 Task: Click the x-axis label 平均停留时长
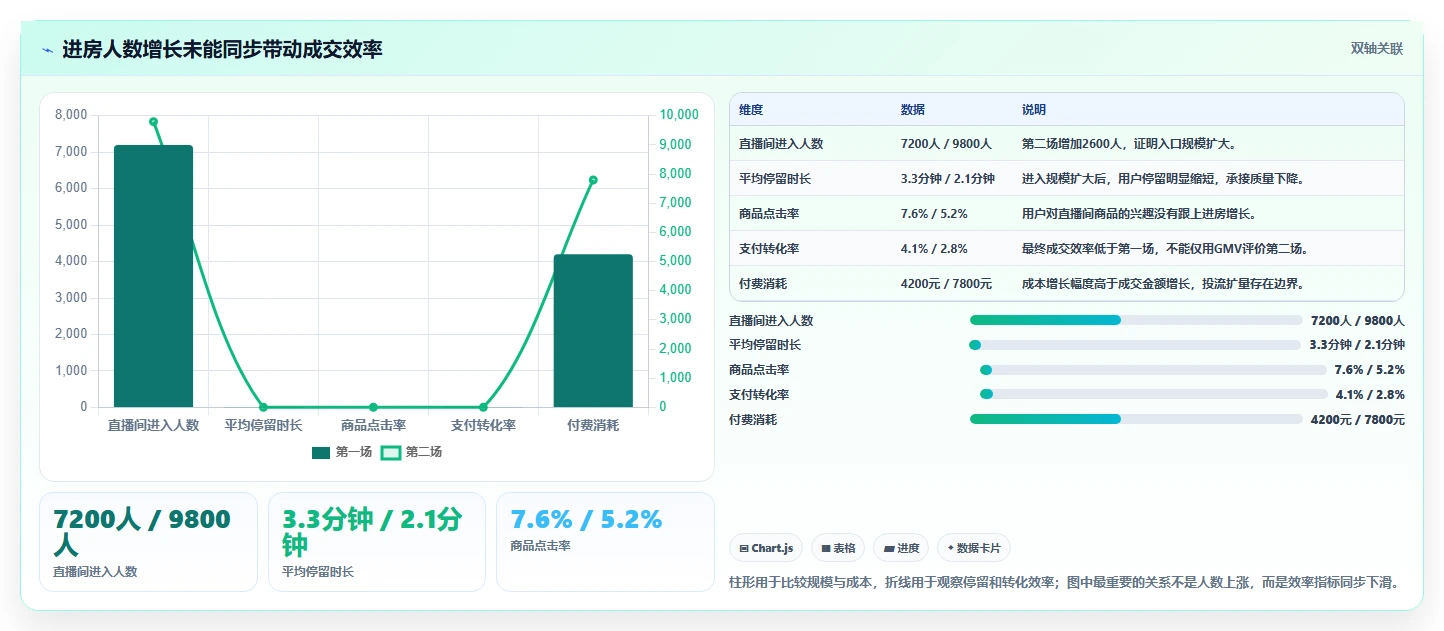tap(263, 425)
